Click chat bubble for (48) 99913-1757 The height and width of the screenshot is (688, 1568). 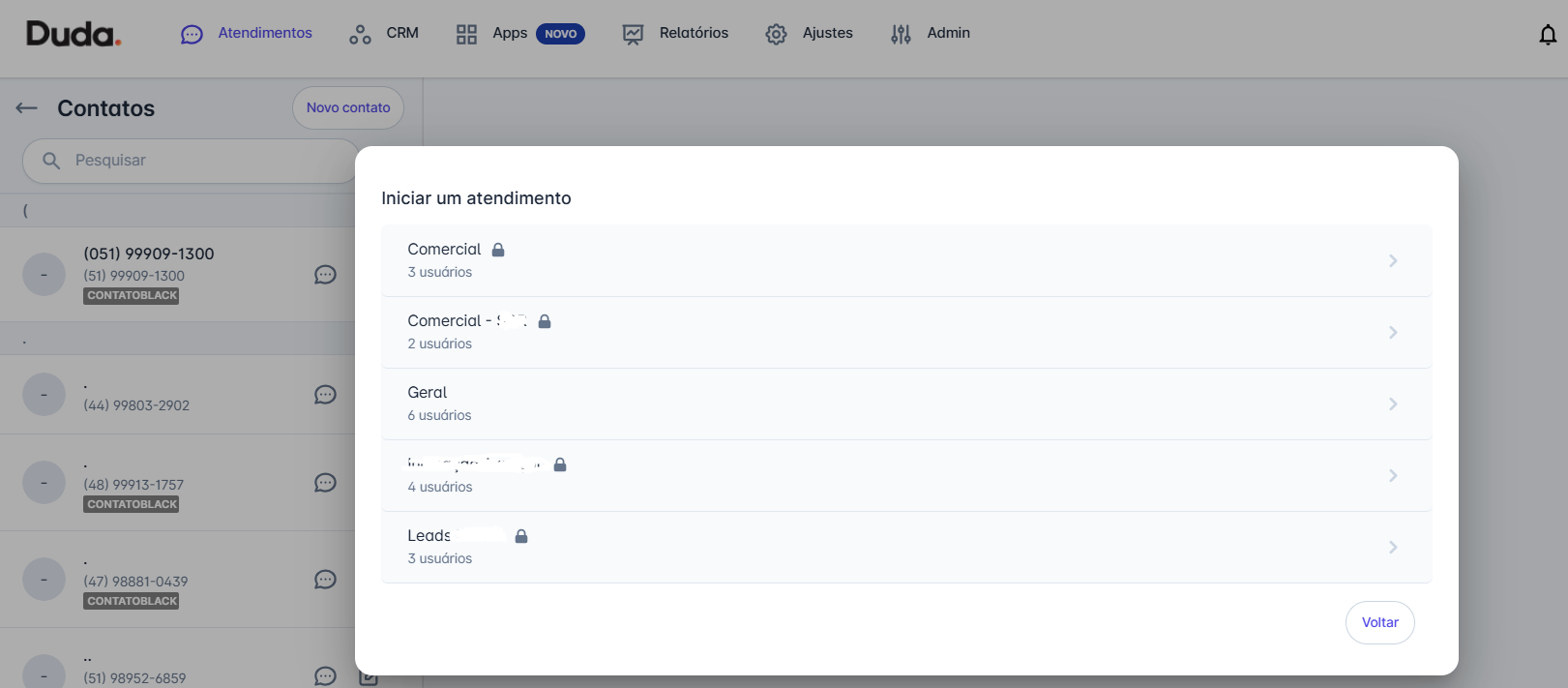pyautogui.click(x=325, y=483)
